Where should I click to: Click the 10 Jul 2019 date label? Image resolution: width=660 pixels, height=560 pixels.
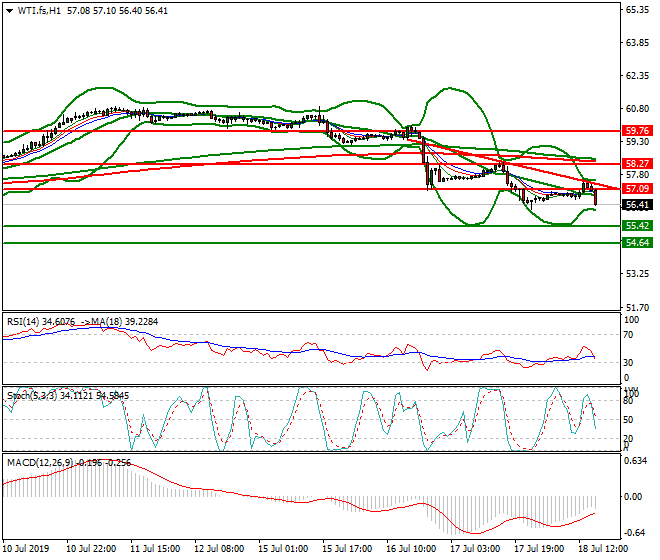point(26,549)
